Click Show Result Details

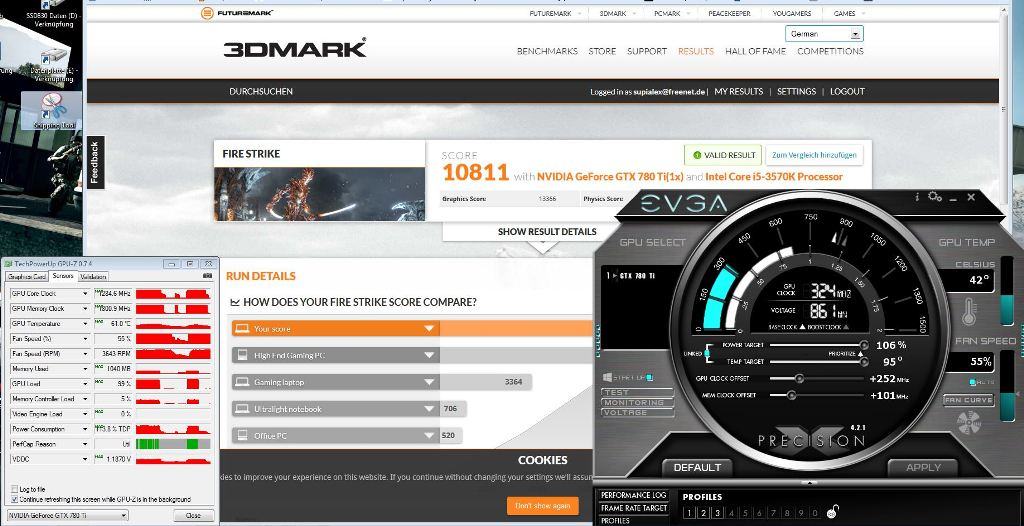(547, 231)
